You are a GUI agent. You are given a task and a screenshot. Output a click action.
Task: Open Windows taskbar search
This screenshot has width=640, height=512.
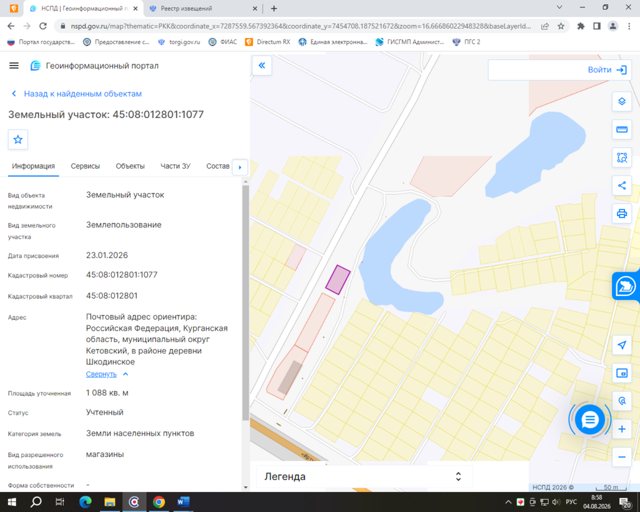(36, 502)
